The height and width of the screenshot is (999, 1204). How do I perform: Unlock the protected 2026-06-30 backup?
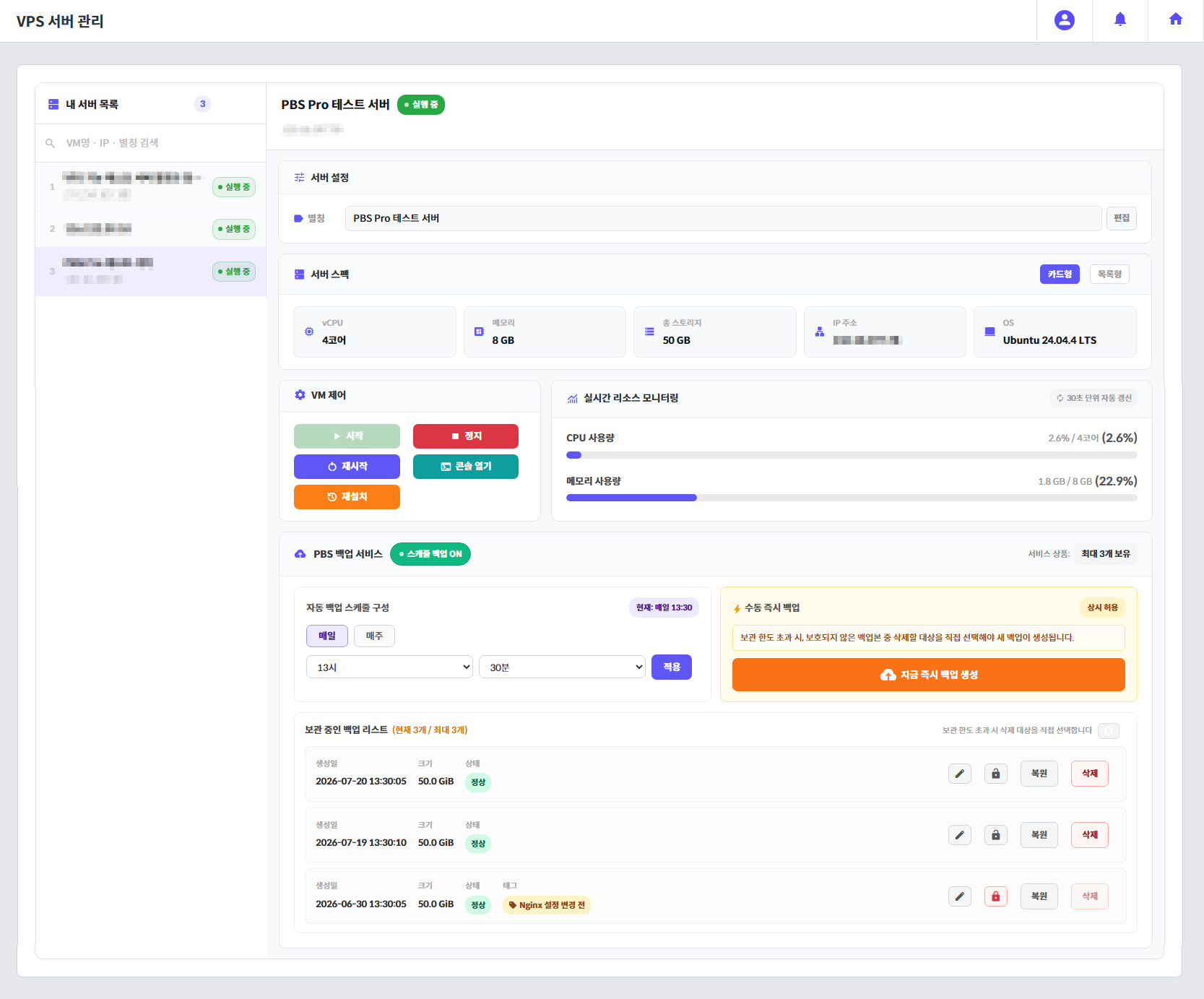996,896
